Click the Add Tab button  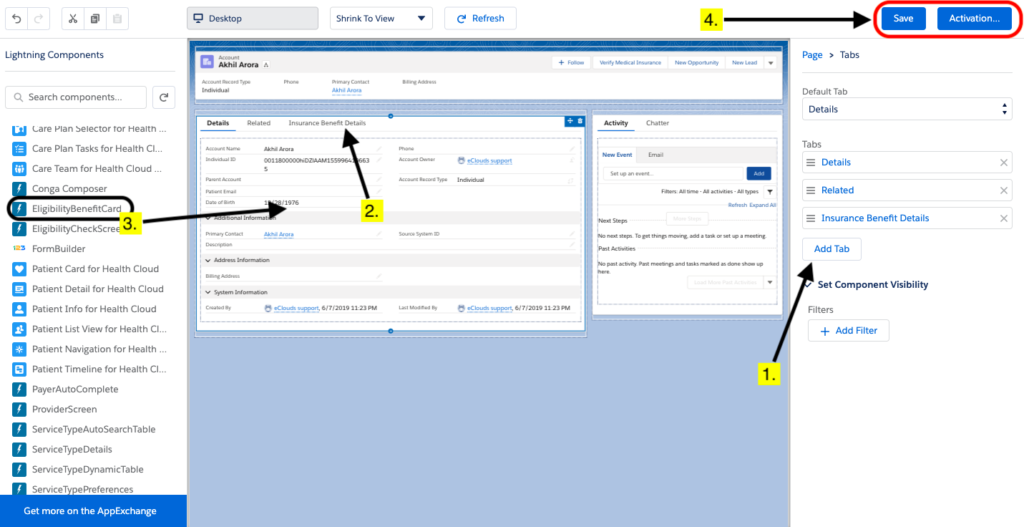(831, 249)
